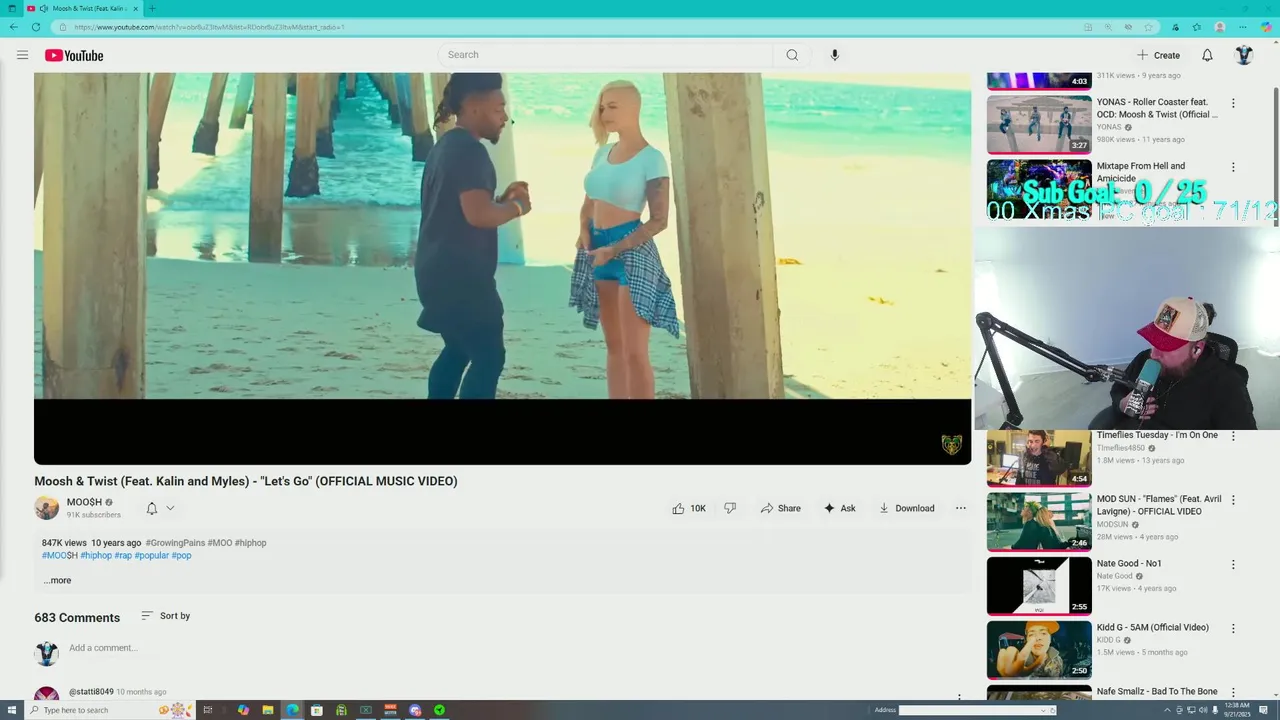Go to the YouTube home logo

pos(74,55)
